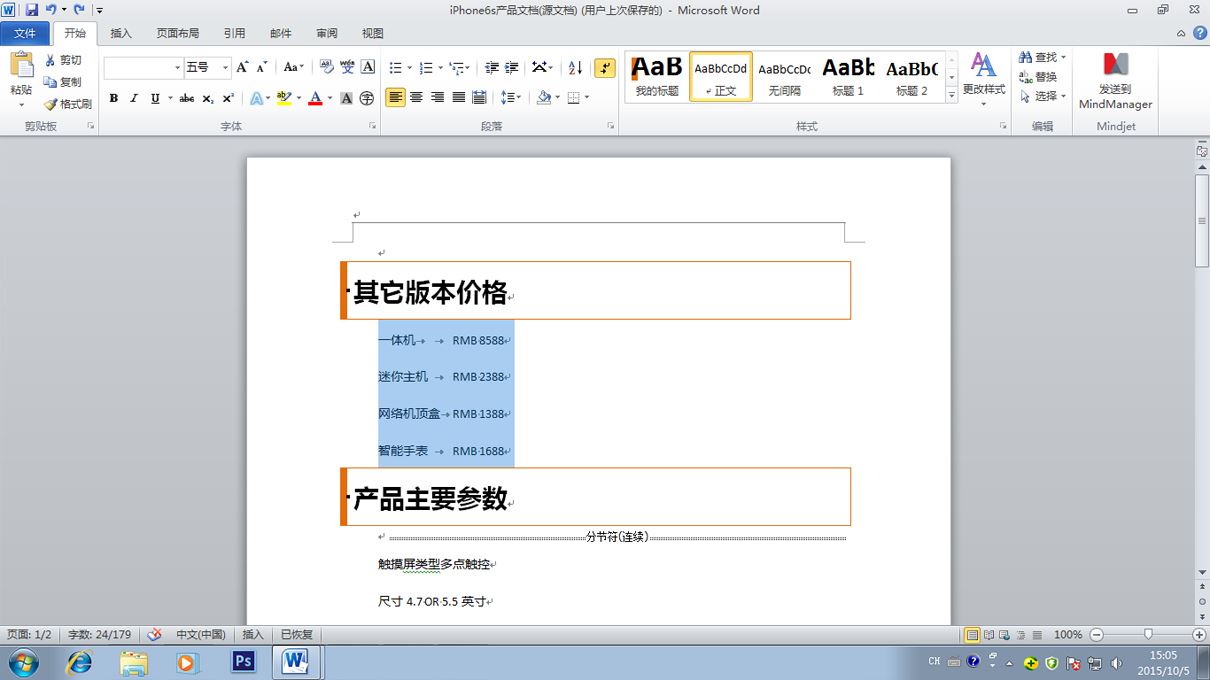
Task: Apply the 我的标题 style
Action: point(657,76)
